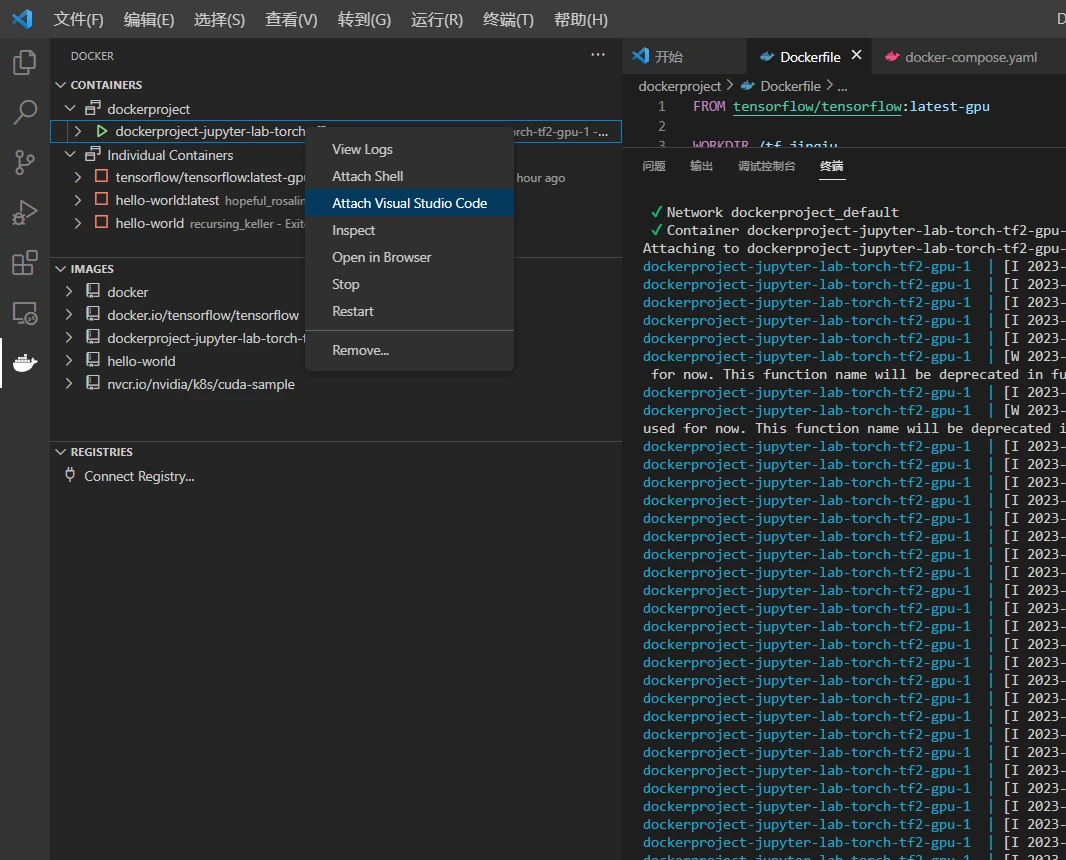Click the dockerproject-jupyter-lab-torch image icon
Screen dimensions: 1066x860
point(92,337)
